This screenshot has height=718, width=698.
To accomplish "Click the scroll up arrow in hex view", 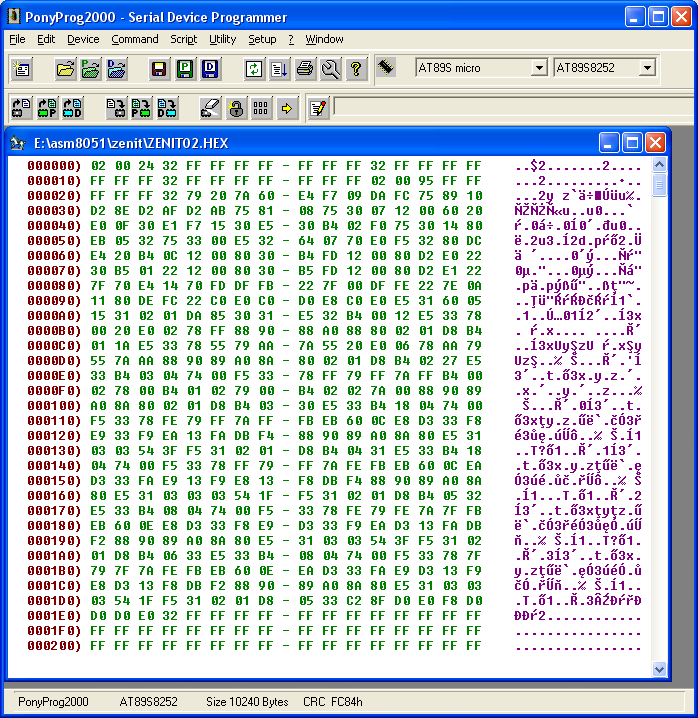I will (659, 164).
